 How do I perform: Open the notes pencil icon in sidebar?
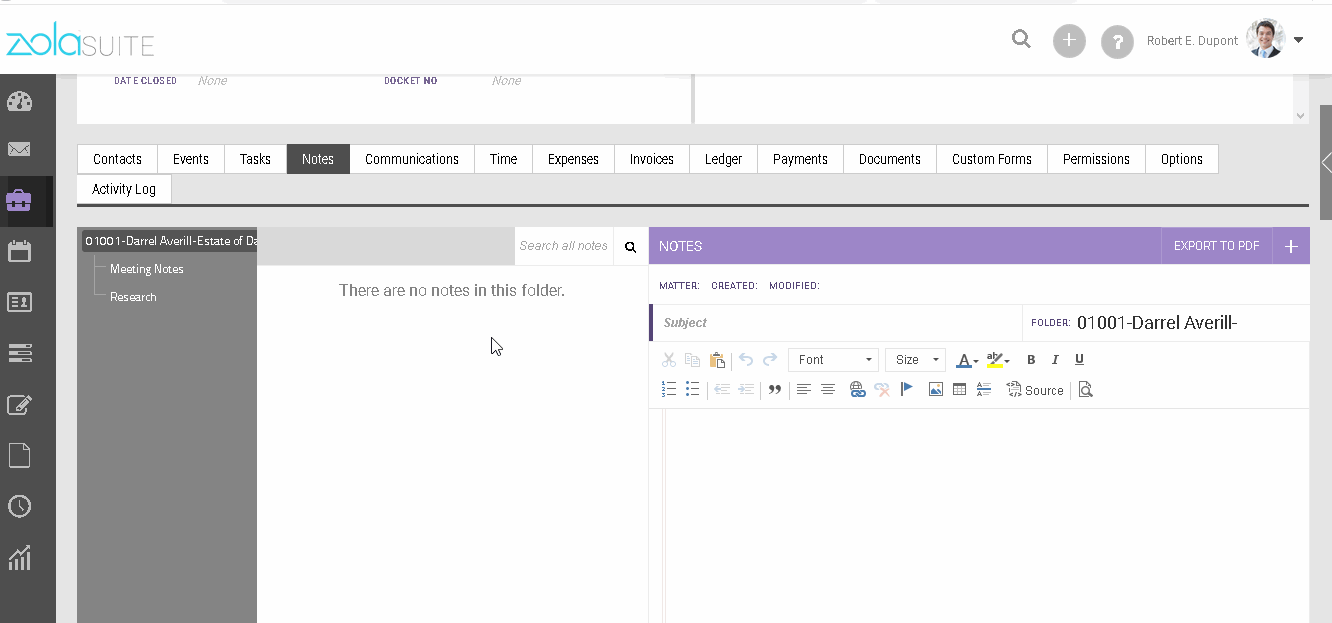pyautogui.click(x=19, y=405)
